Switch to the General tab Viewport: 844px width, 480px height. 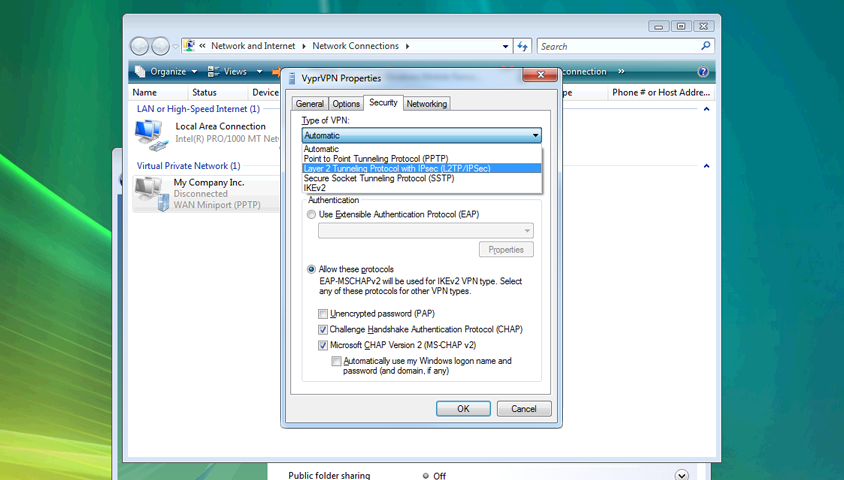pyautogui.click(x=309, y=104)
